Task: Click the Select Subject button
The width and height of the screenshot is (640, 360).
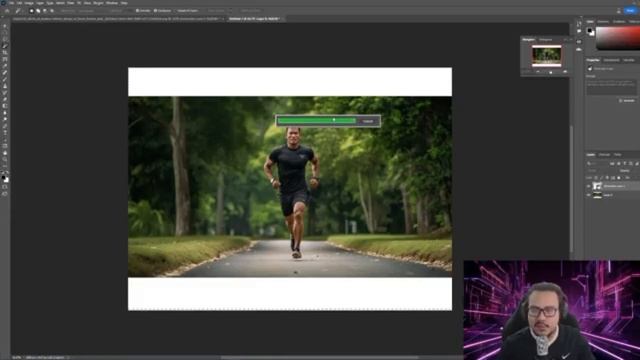Action: (x=216, y=11)
